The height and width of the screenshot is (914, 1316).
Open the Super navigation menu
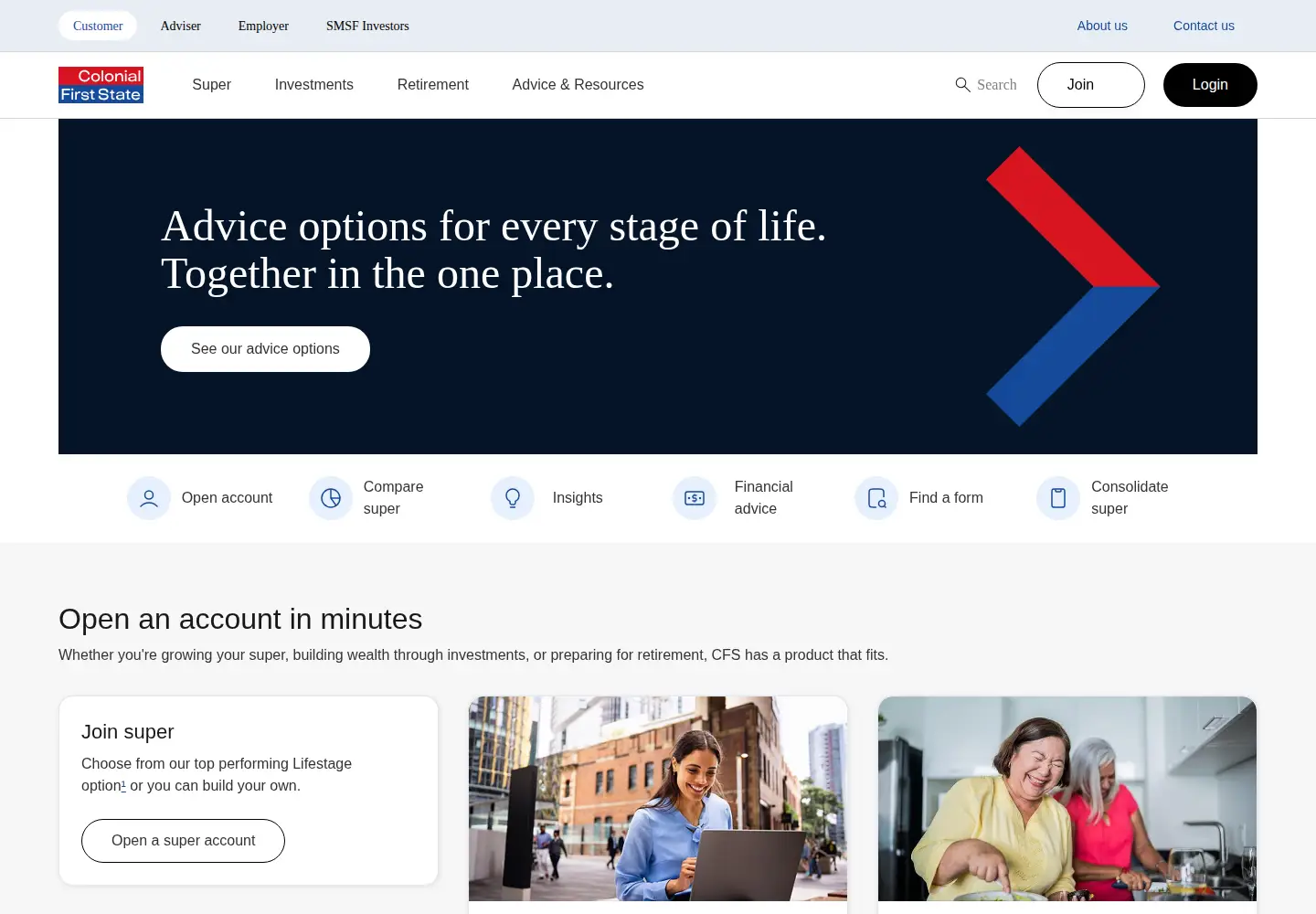coord(211,85)
